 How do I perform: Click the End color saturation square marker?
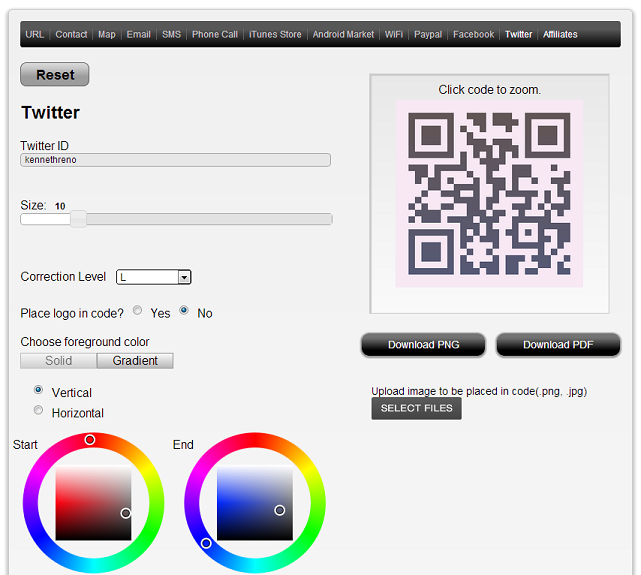[x=280, y=510]
